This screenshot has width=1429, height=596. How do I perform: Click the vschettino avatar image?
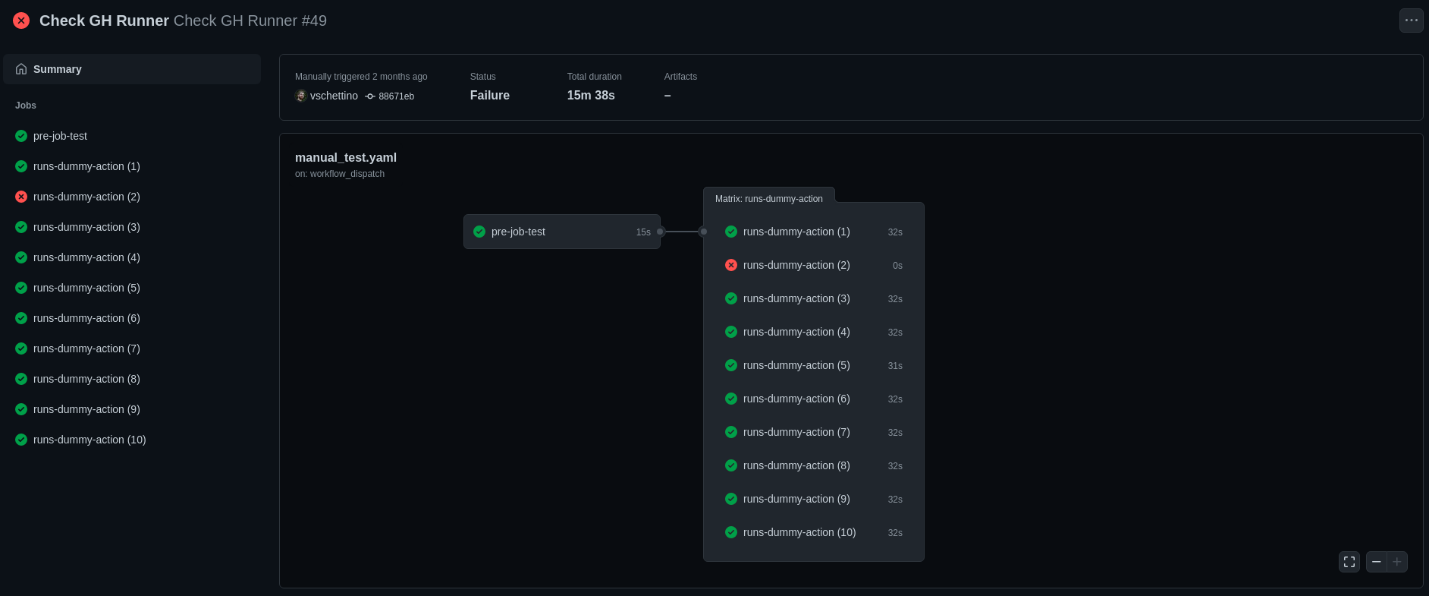tap(301, 96)
